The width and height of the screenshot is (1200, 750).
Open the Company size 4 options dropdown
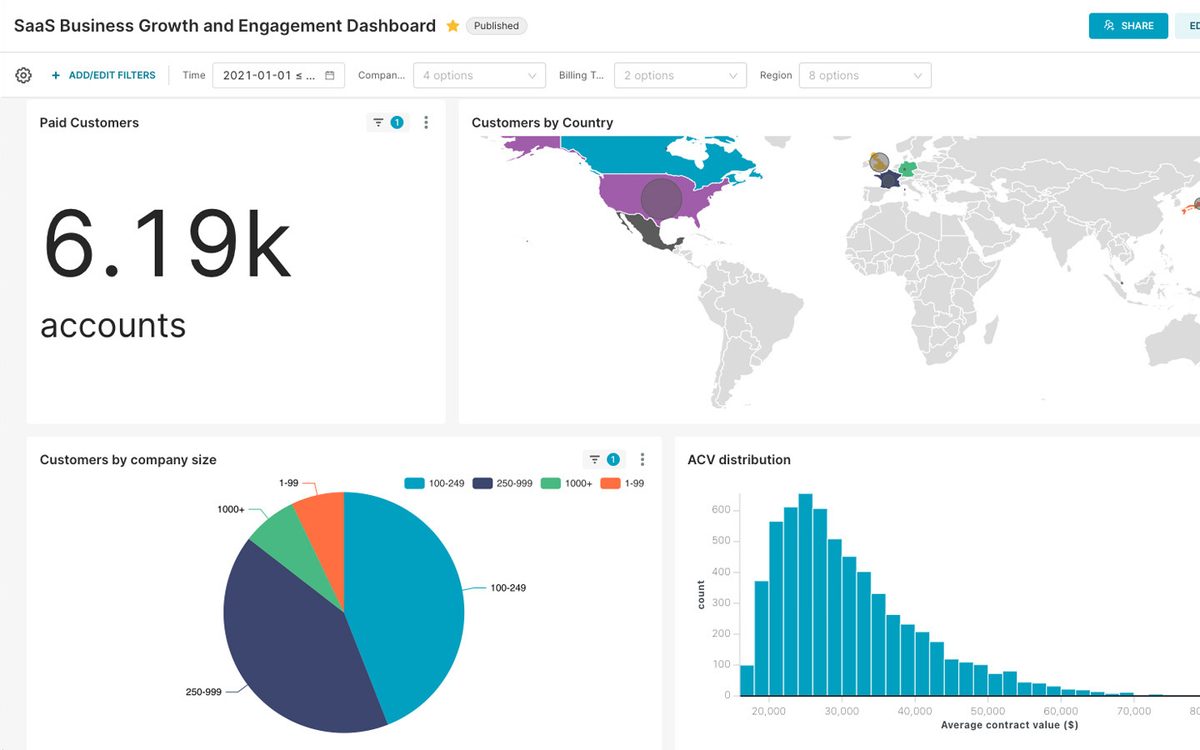pyautogui.click(x=480, y=75)
